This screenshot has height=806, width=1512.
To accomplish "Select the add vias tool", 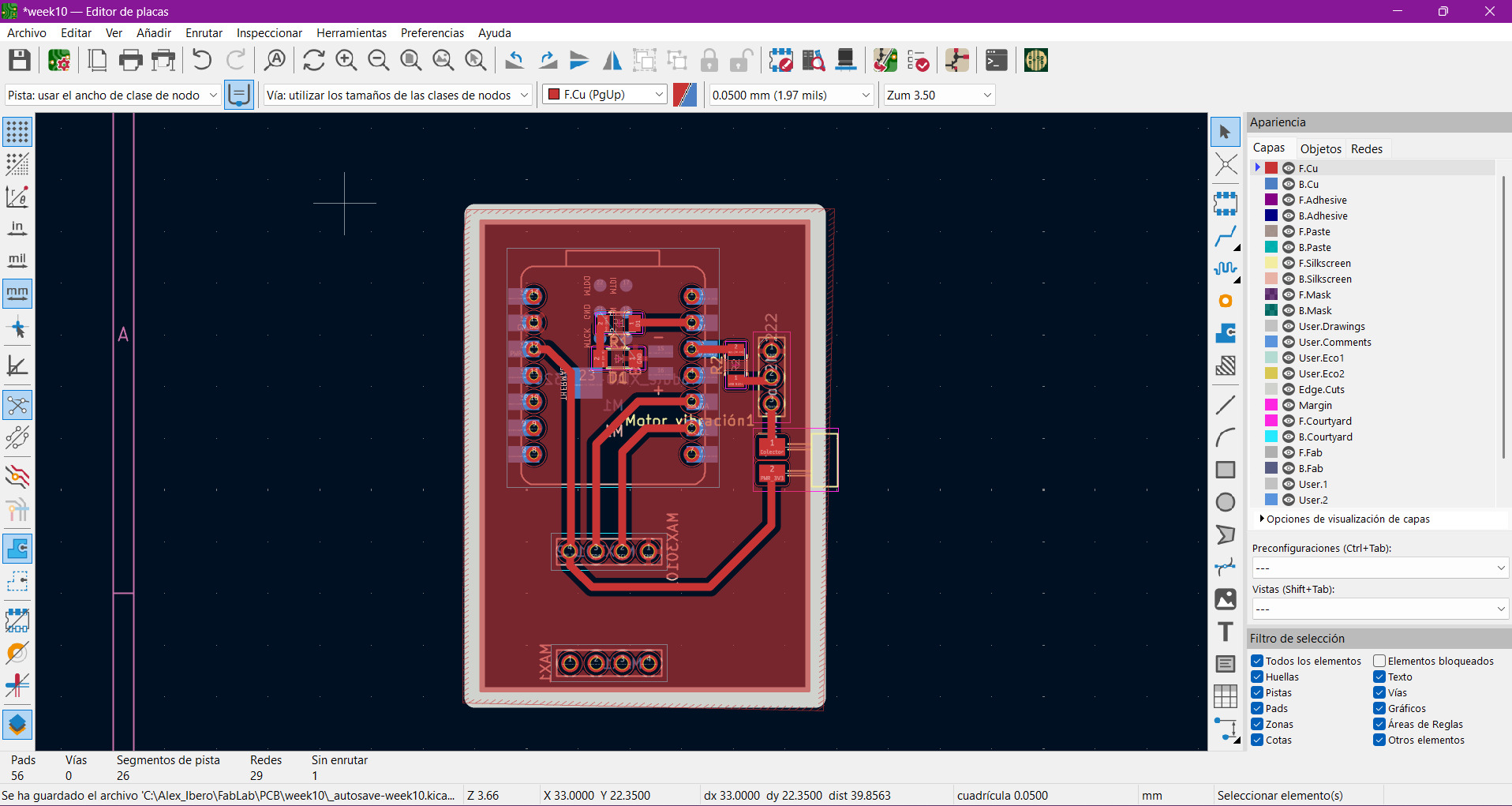I will pyautogui.click(x=1225, y=301).
